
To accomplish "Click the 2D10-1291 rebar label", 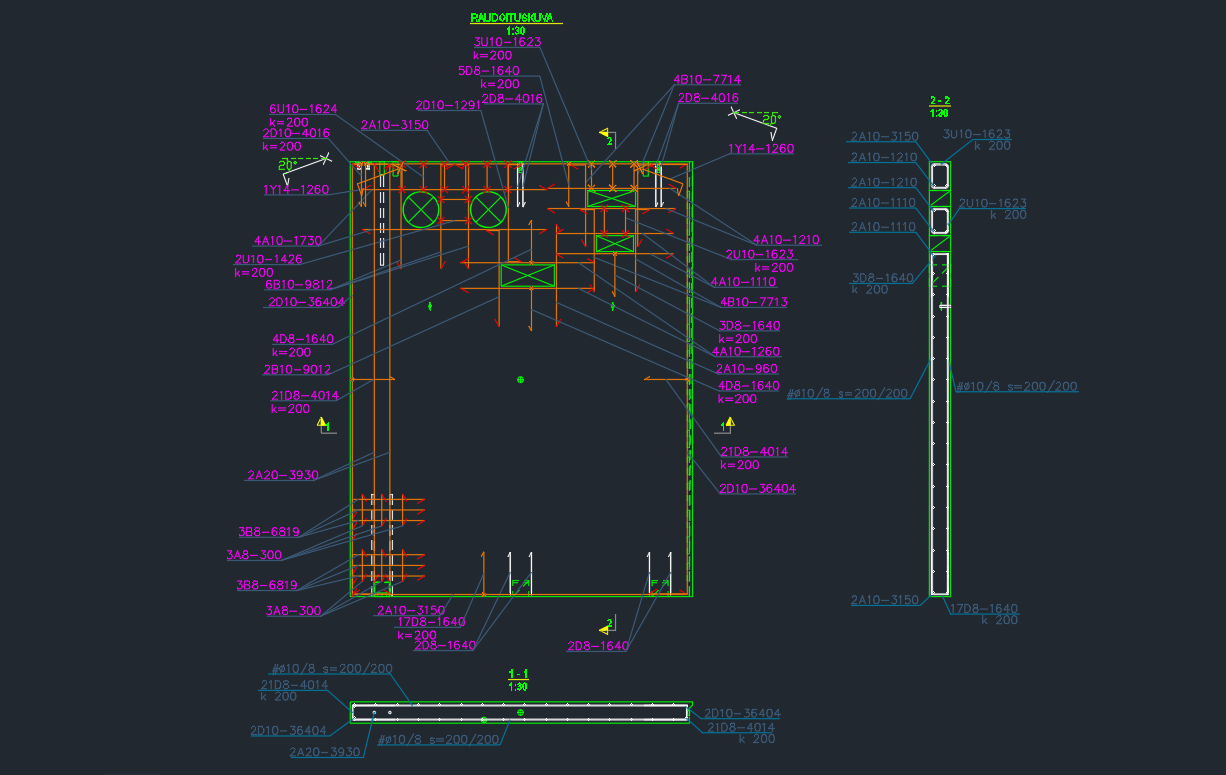I will (448, 105).
